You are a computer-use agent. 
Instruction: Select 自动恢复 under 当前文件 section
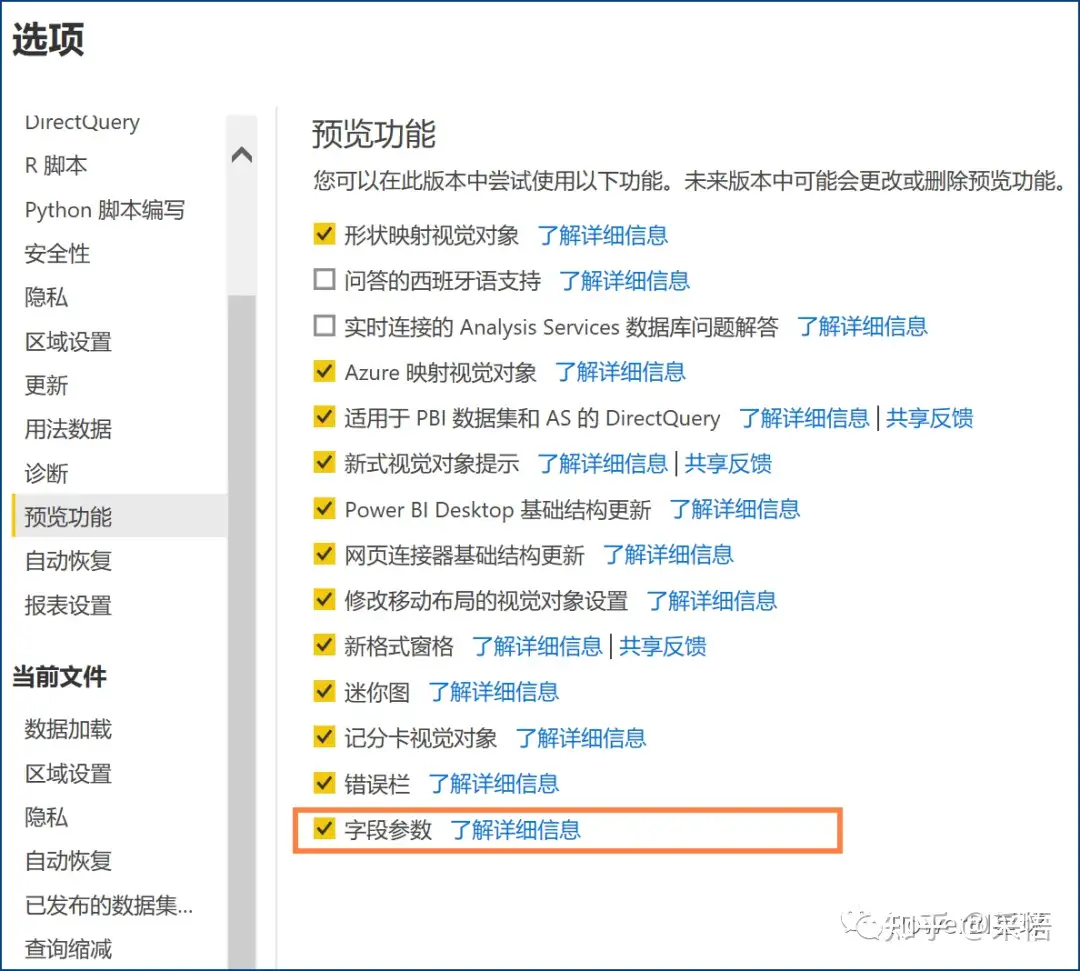68,861
